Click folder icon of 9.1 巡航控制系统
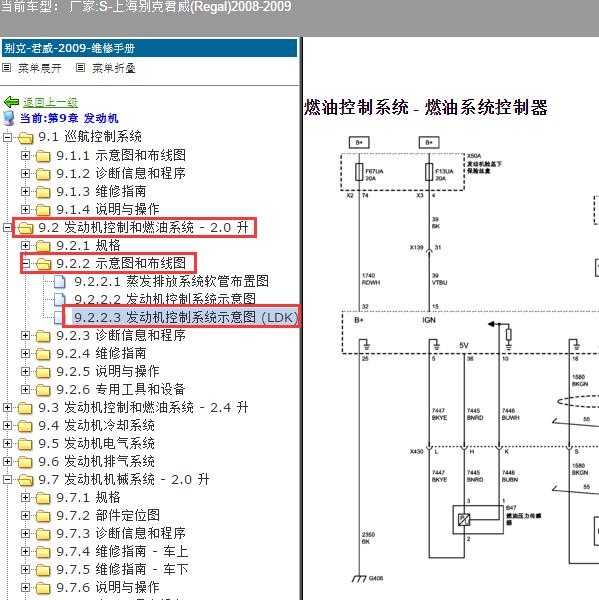The height and width of the screenshot is (600, 599). point(25,137)
